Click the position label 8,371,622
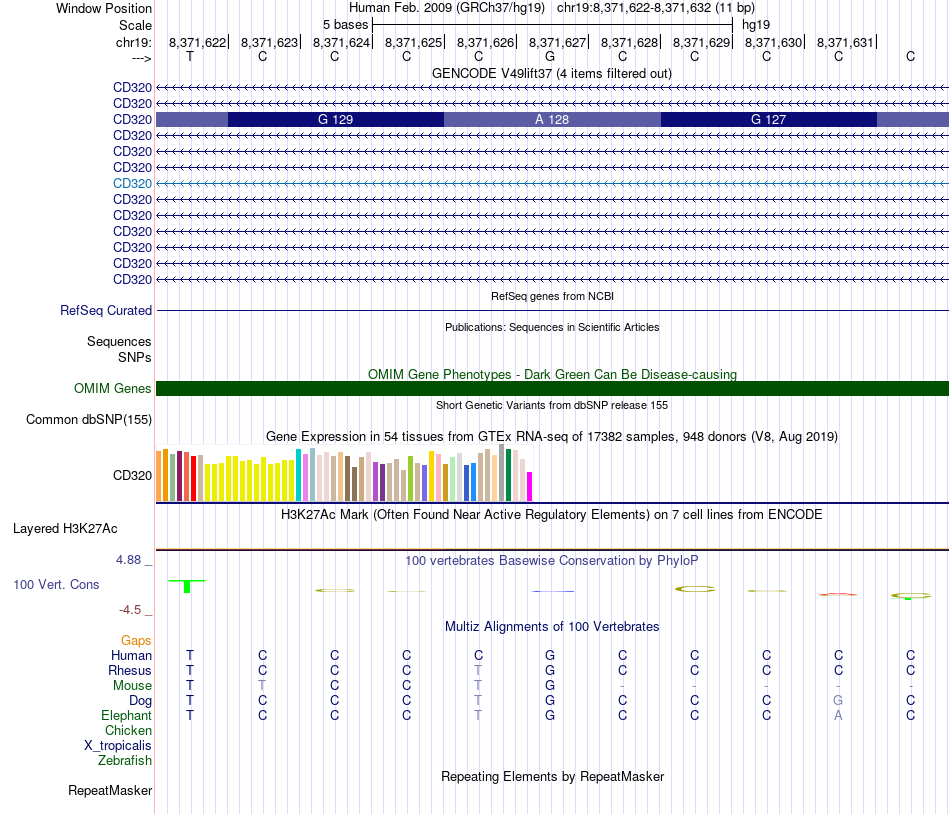 pyautogui.click(x=197, y=42)
